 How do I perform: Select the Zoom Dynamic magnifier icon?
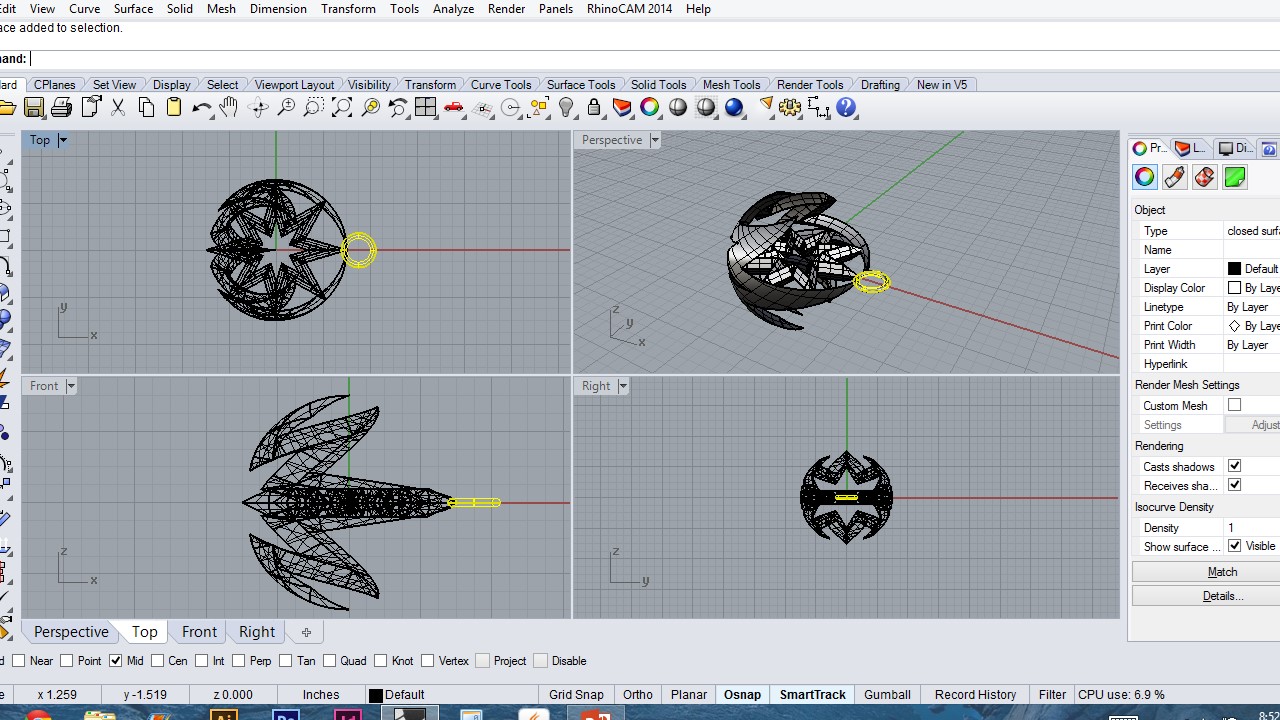tap(286, 108)
